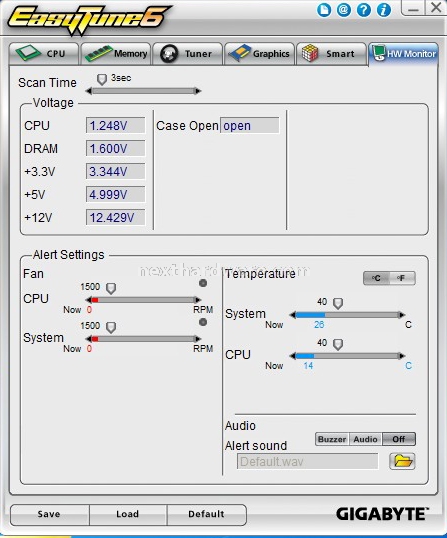The image size is (447, 538).
Task: Click the CPU voltage value 1.248V
Action: pyautogui.click(x=116, y=126)
